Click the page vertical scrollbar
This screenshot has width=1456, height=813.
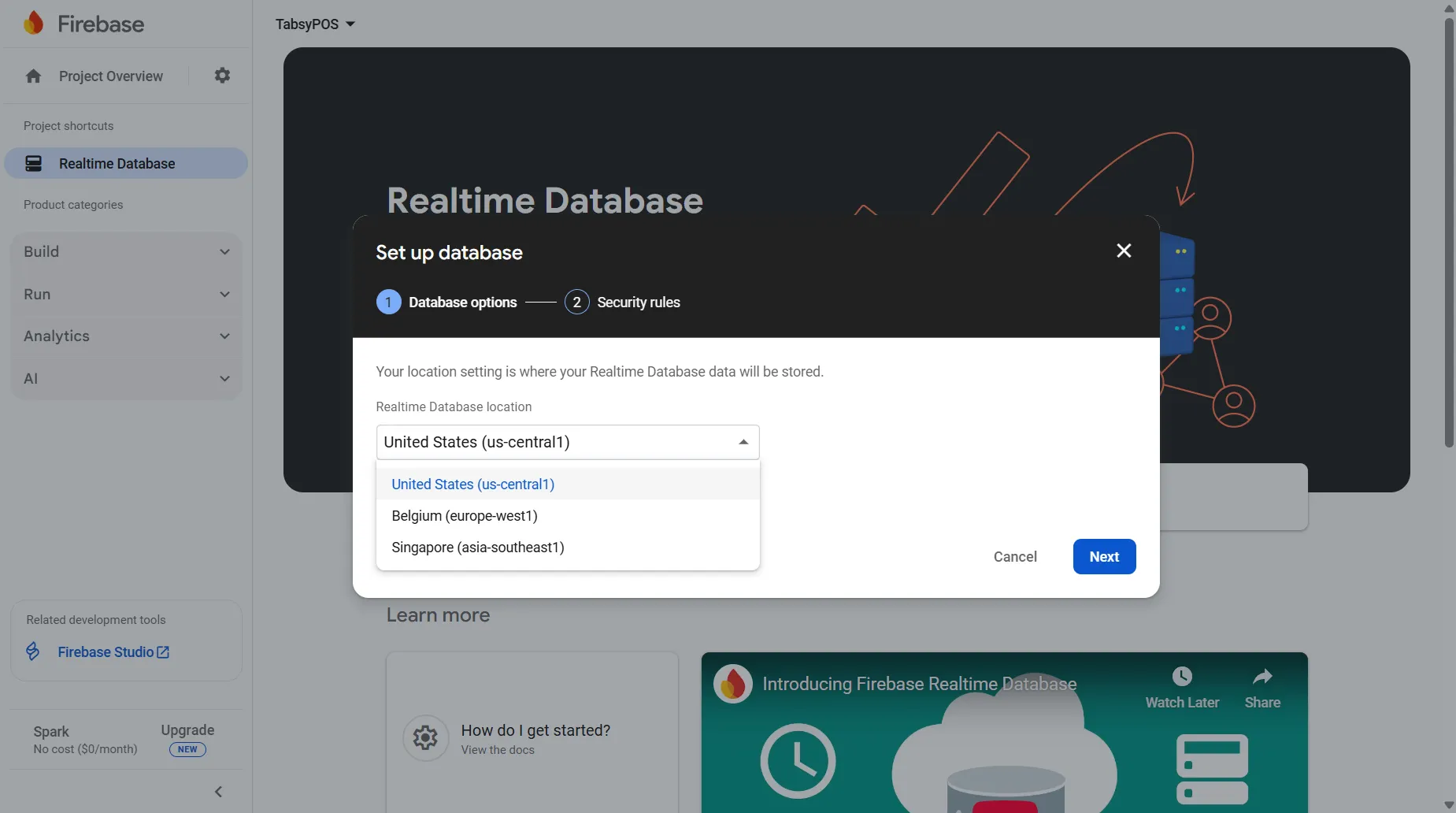1449,232
